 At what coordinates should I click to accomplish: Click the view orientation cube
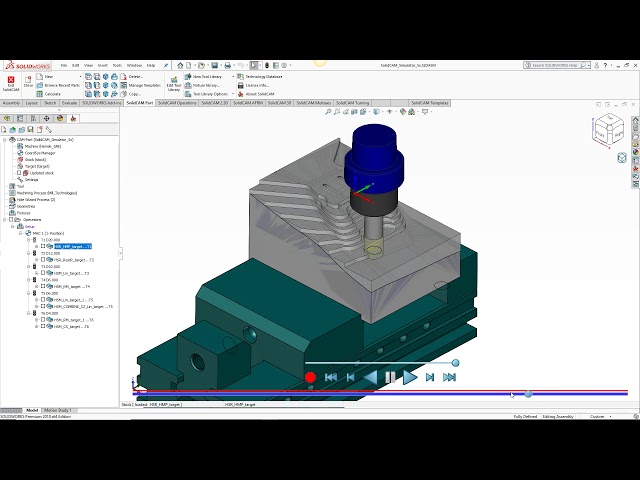[608, 130]
